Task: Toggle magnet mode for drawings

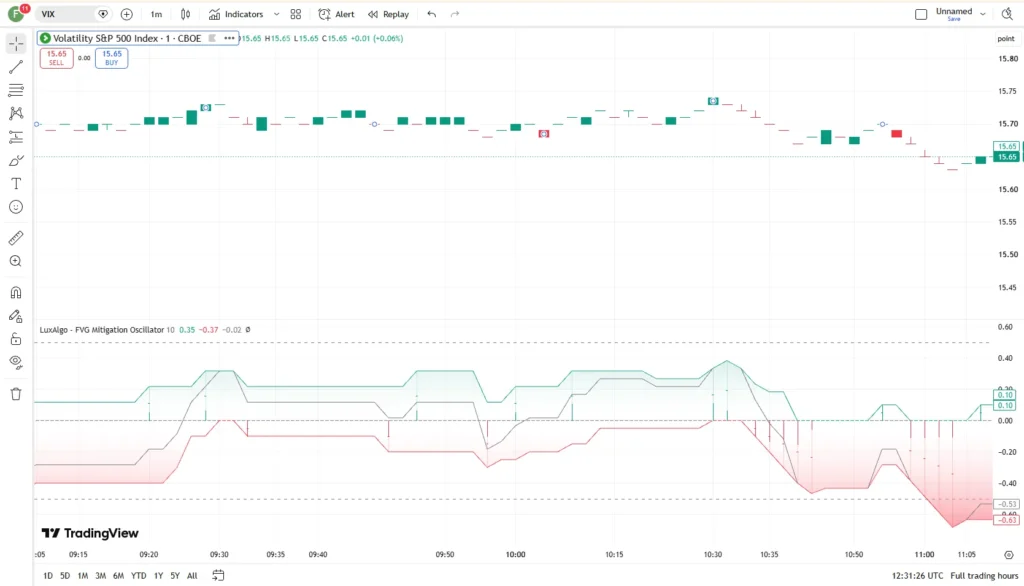Action: point(16,293)
